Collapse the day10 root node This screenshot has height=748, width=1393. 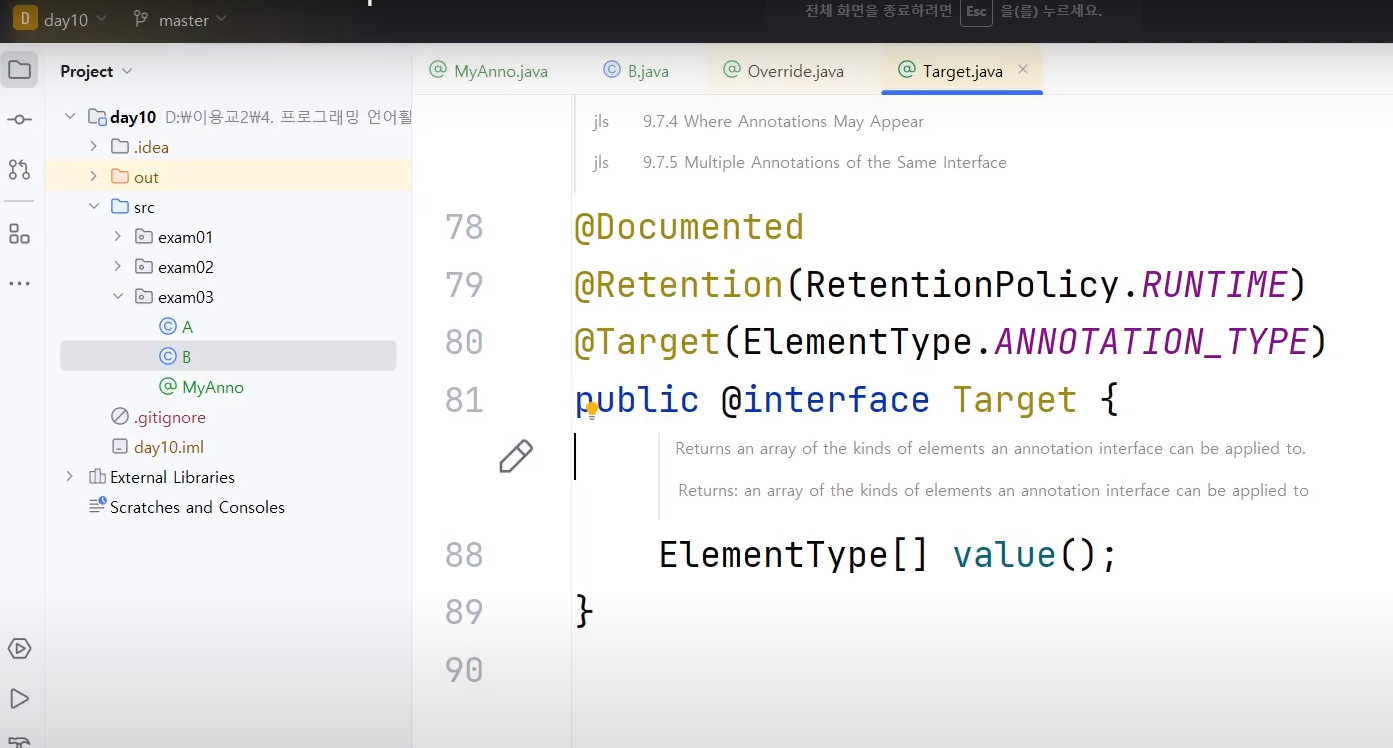click(x=70, y=117)
